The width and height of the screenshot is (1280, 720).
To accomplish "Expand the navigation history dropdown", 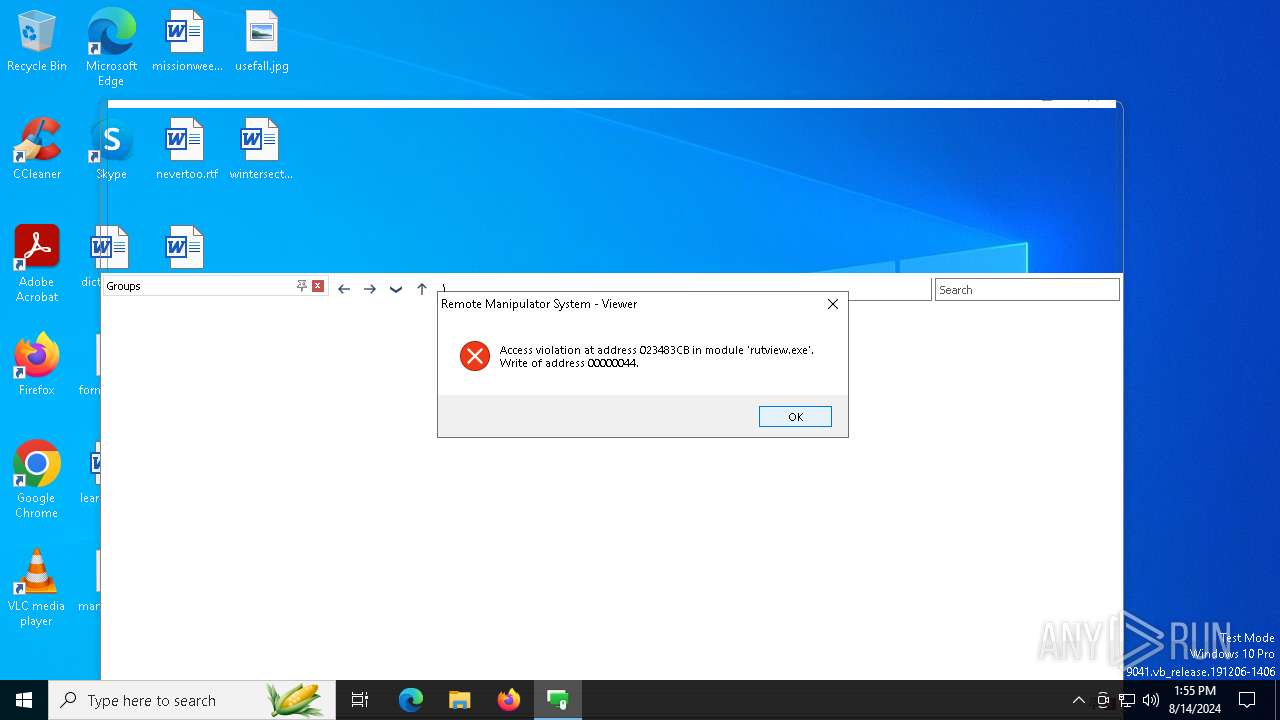I will click(x=396, y=289).
